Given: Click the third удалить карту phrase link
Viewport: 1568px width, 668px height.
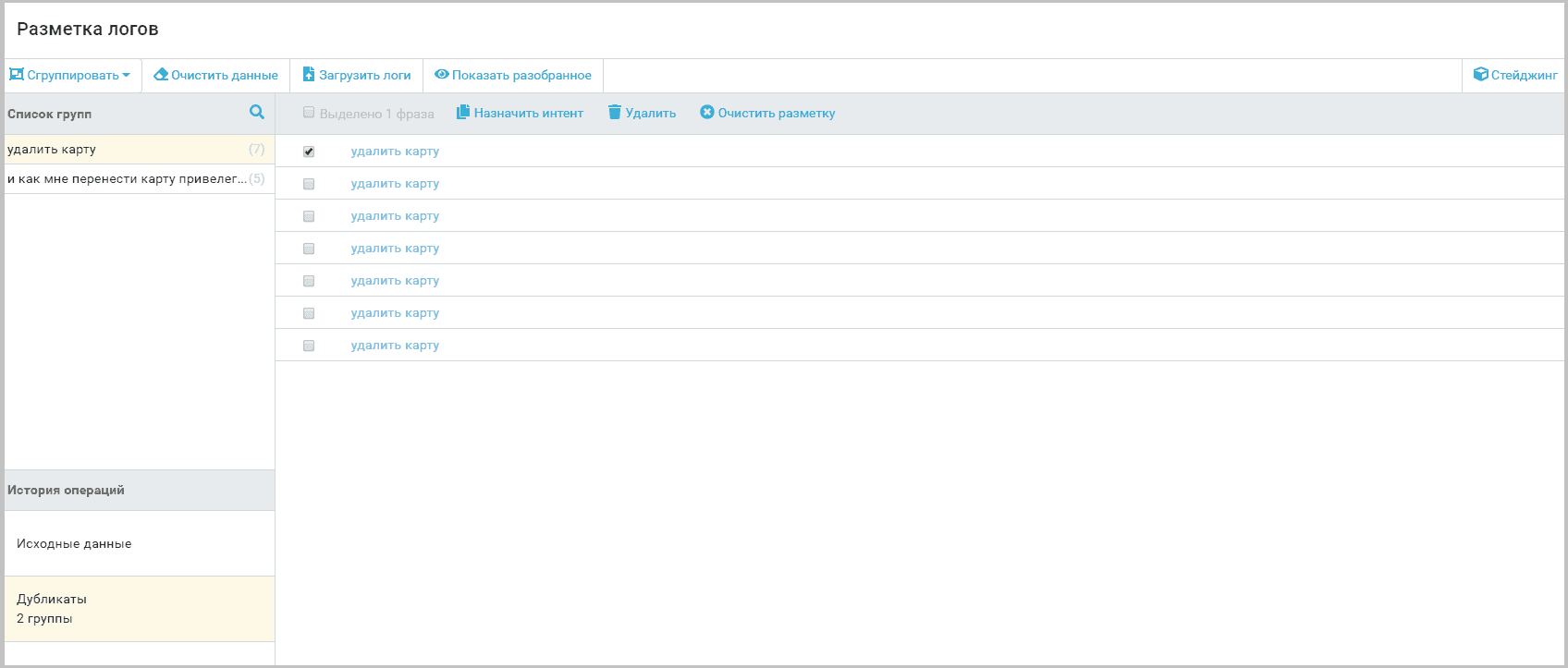Looking at the screenshot, I should (395, 216).
